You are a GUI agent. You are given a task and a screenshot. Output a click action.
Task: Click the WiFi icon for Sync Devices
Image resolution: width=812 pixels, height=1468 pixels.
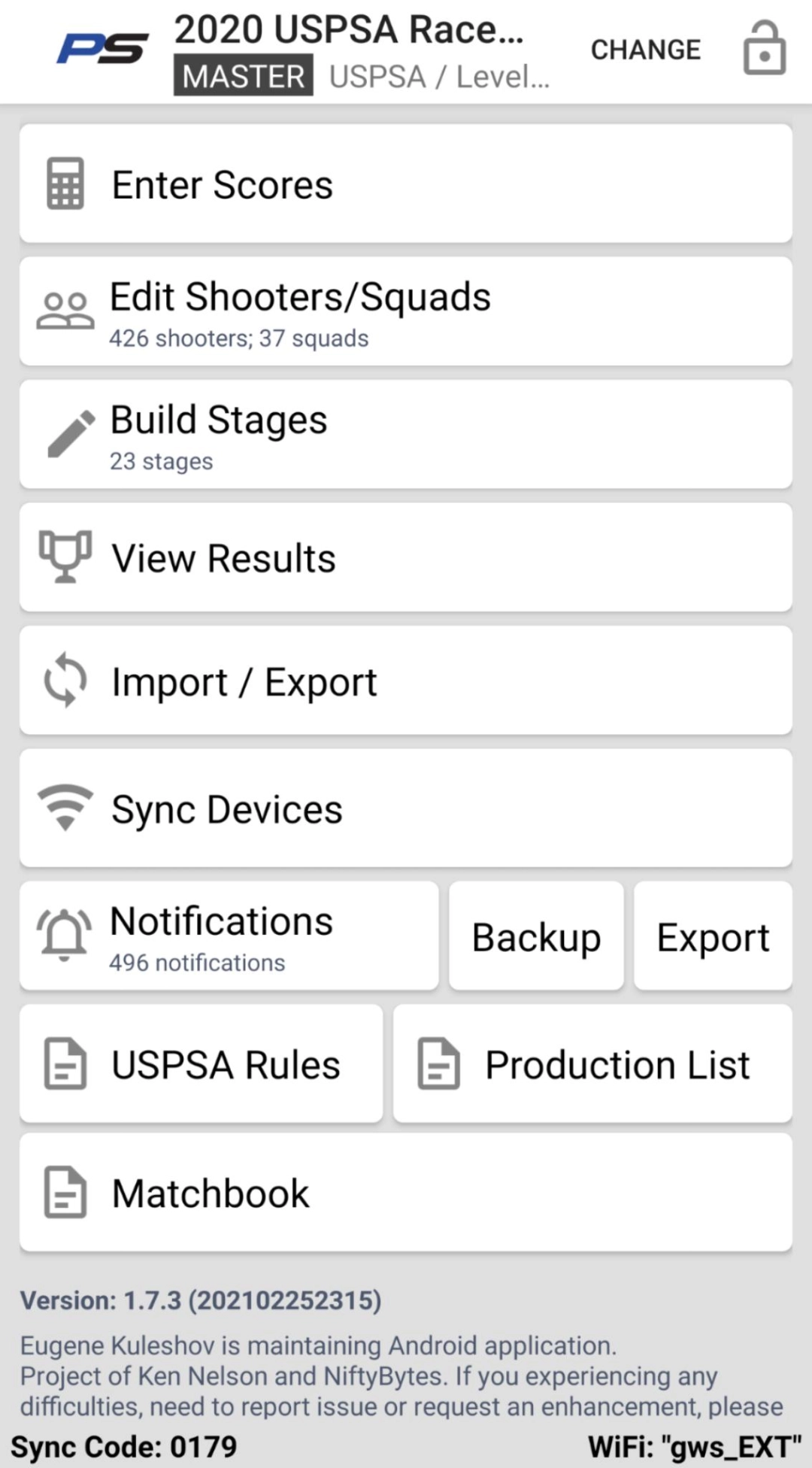pos(65,807)
